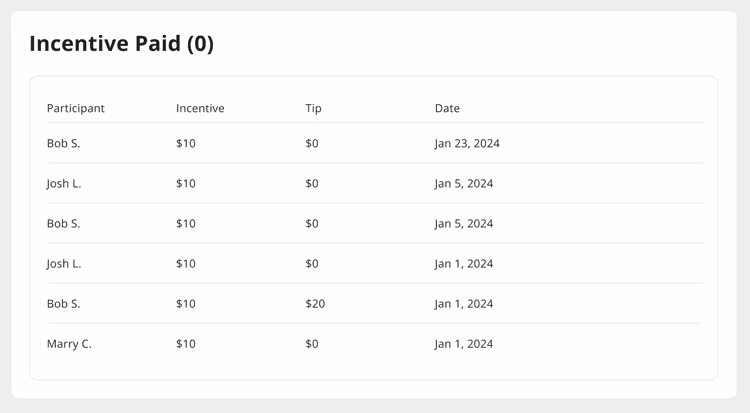The height and width of the screenshot is (413, 750).
Task: Click $10 incentive in the first Bob S. row
Action: pyautogui.click(x=186, y=144)
